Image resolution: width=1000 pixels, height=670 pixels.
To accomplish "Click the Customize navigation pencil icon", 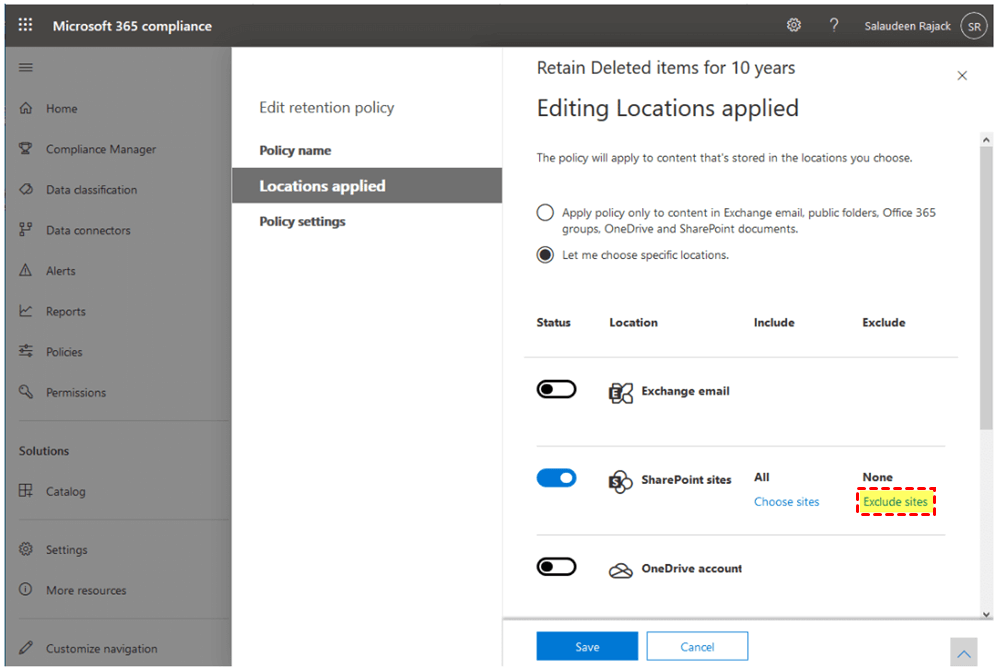I will 26,648.
